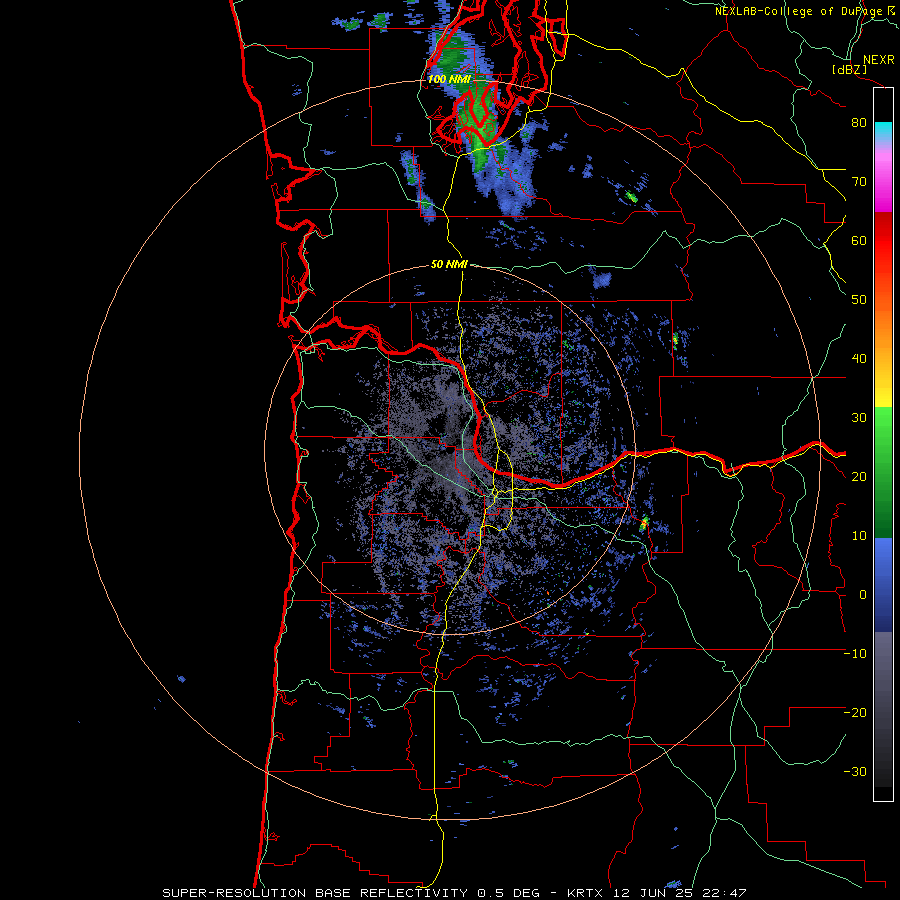Click the 30 value on the dBZ scale
900x900 pixels.
(859, 418)
